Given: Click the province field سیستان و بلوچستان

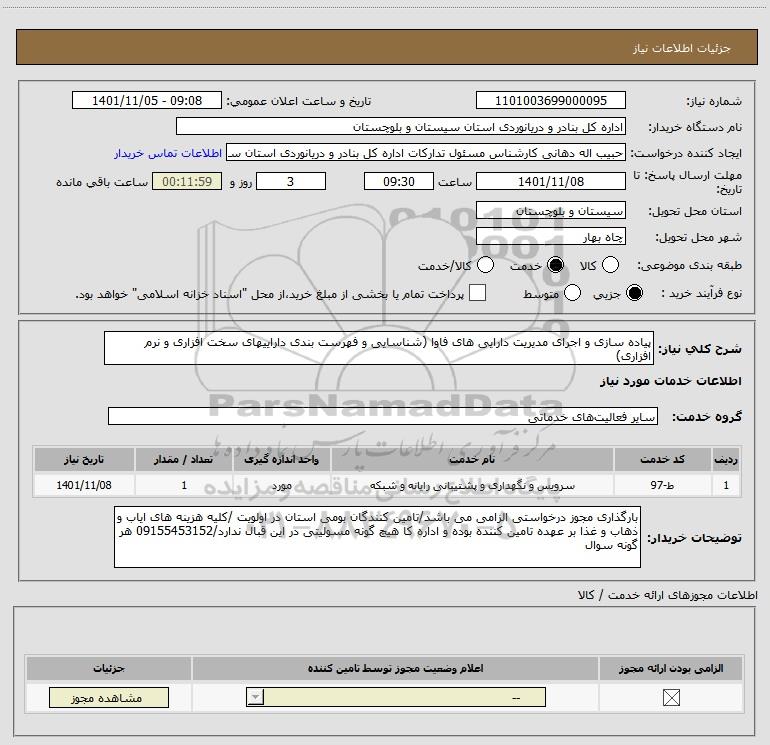Looking at the screenshot, I should 550,211.
